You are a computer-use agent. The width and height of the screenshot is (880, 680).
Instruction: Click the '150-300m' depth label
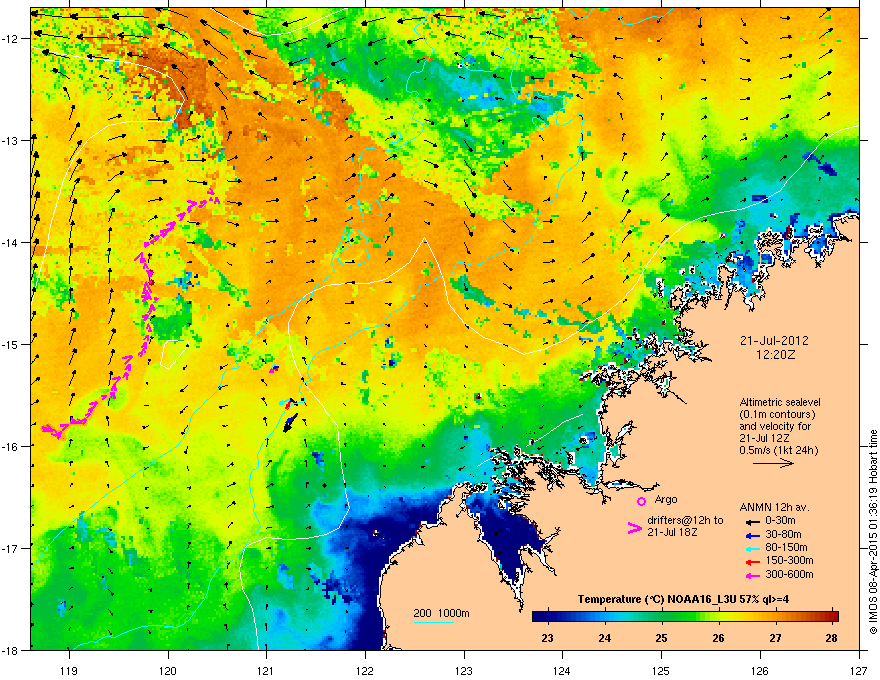789,560
